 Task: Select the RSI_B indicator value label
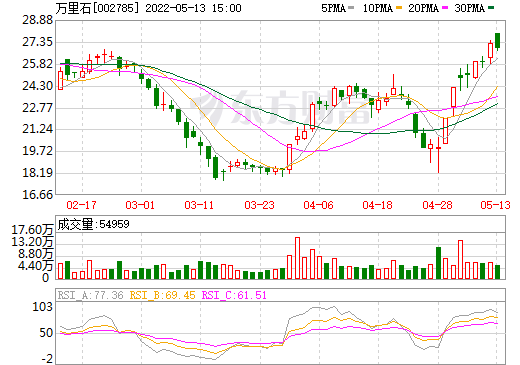tap(162, 295)
